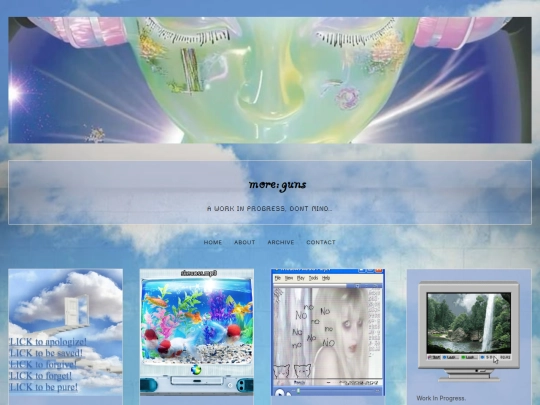Click the 'A WORK IN PROGRESS, DONT MIND..' subtitle

point(270,208)
